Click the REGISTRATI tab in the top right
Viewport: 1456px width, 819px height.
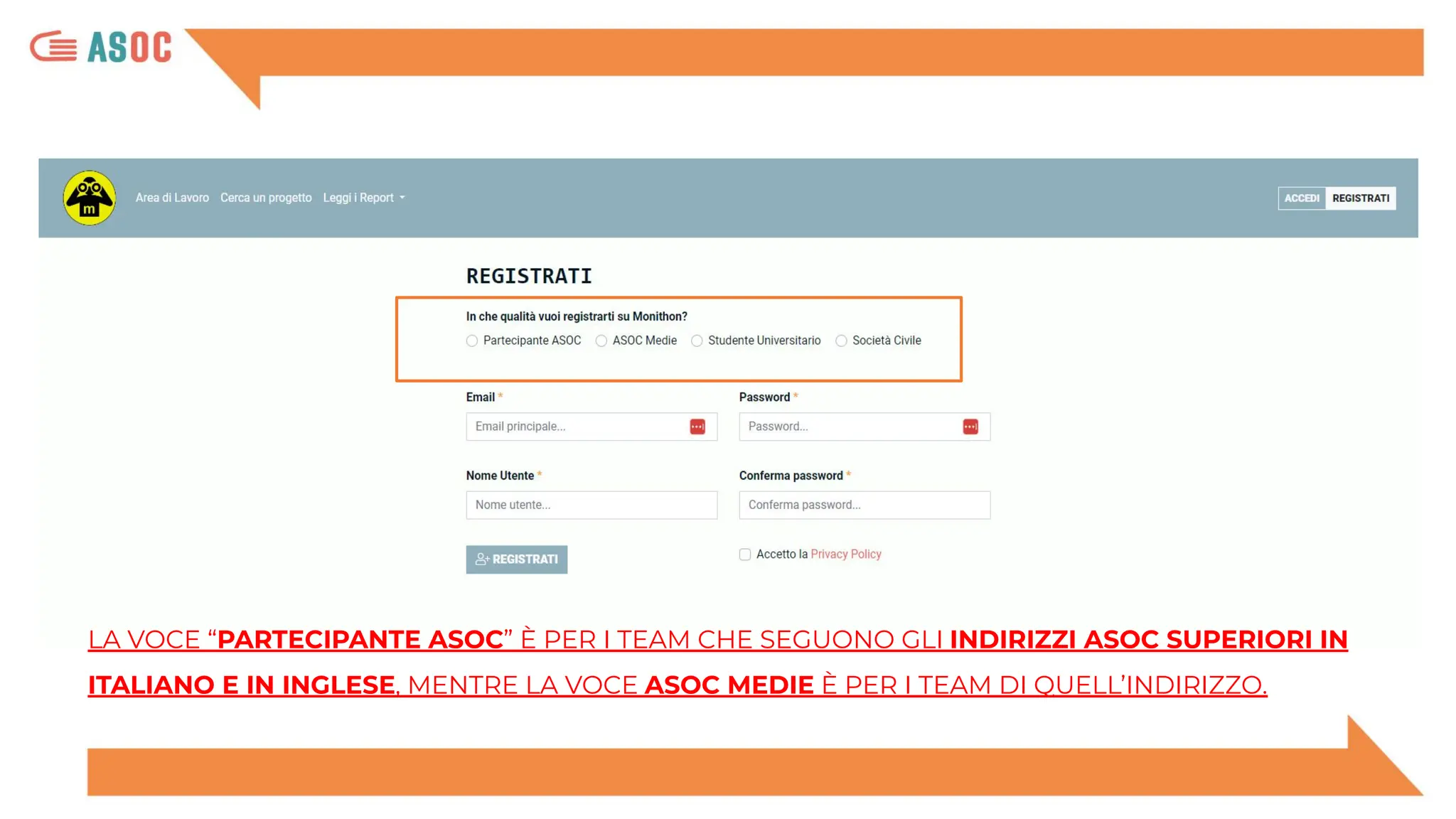point(1361,198)
